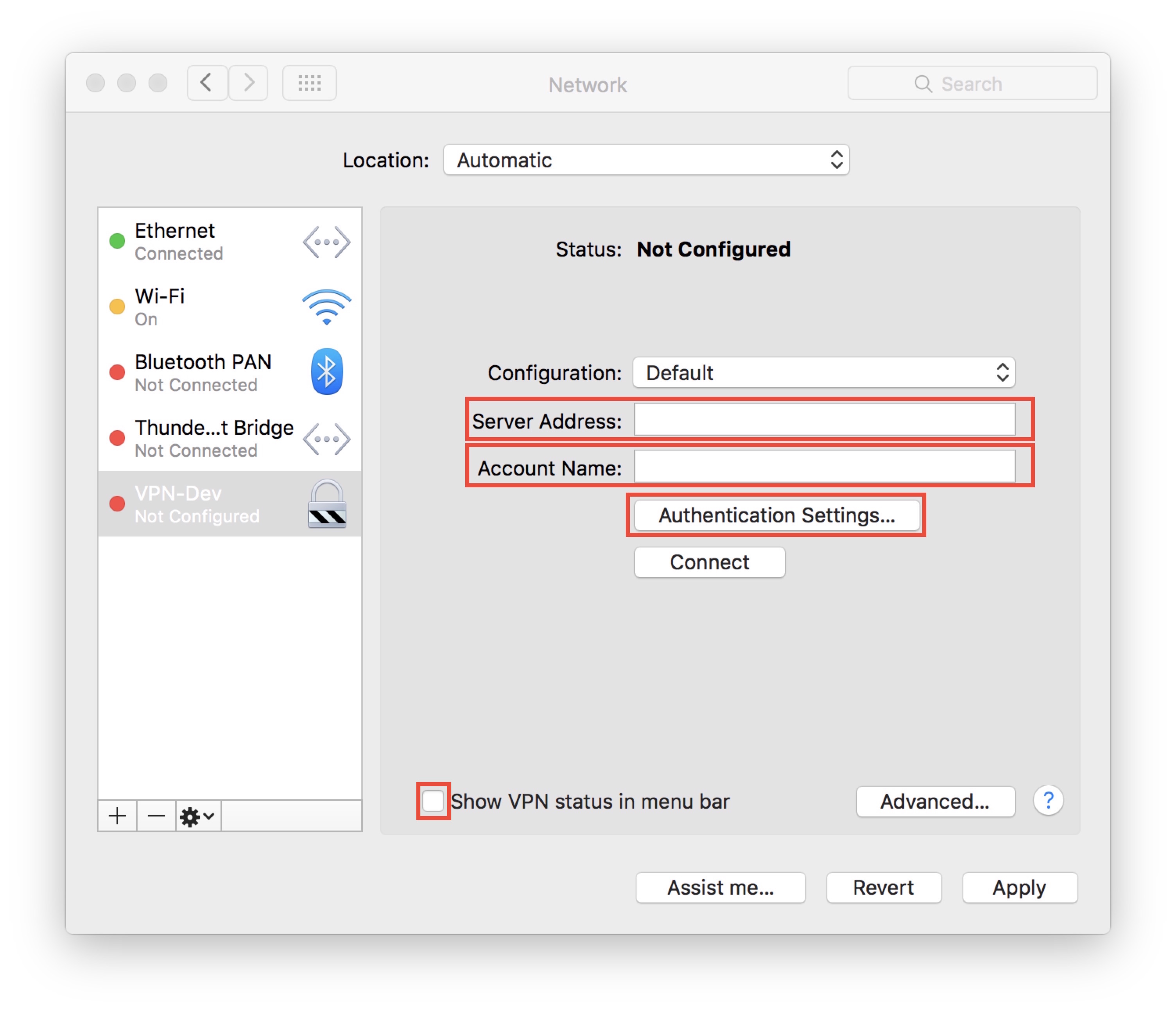Open the gear action menu

(197, 816)
